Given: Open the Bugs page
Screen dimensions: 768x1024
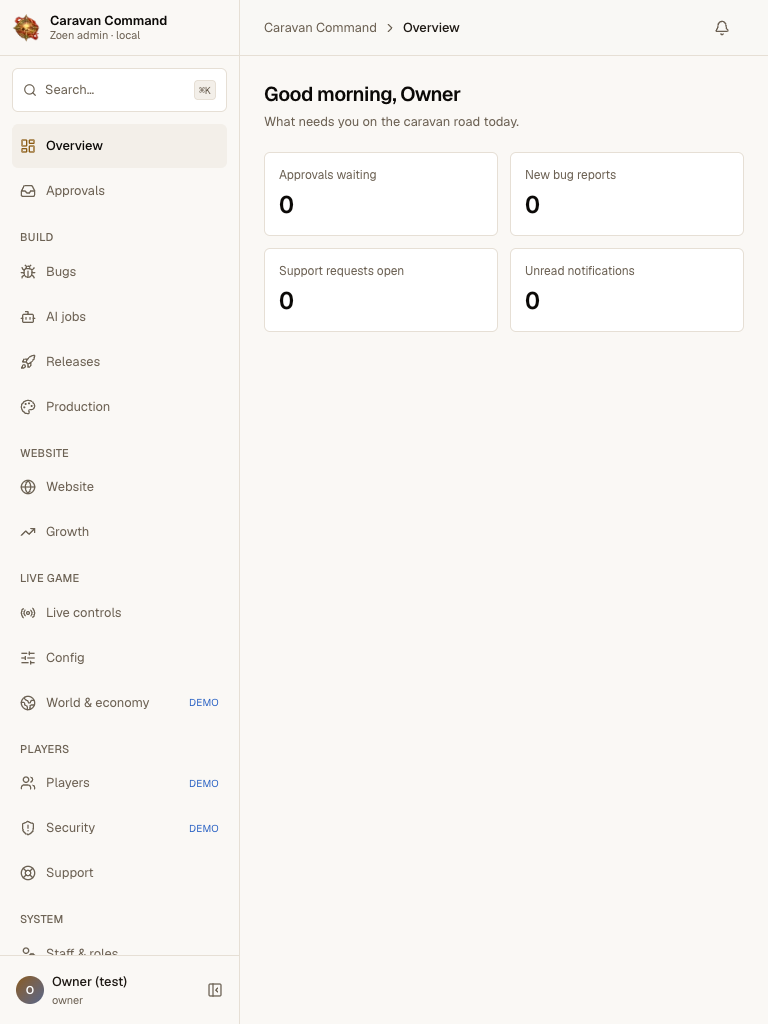Looking at the screenshot, I should (120, 272).
